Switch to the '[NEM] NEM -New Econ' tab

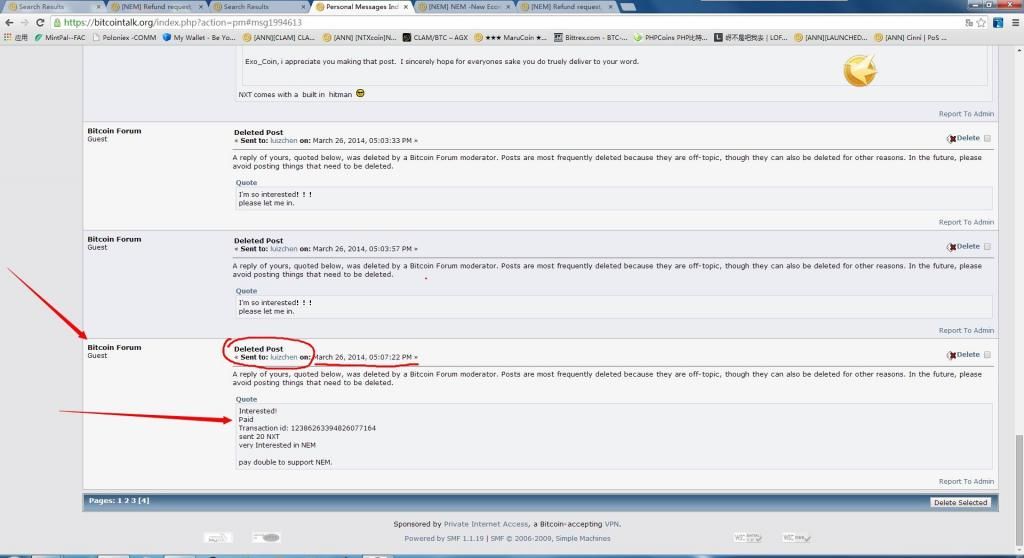pos(463,6)
